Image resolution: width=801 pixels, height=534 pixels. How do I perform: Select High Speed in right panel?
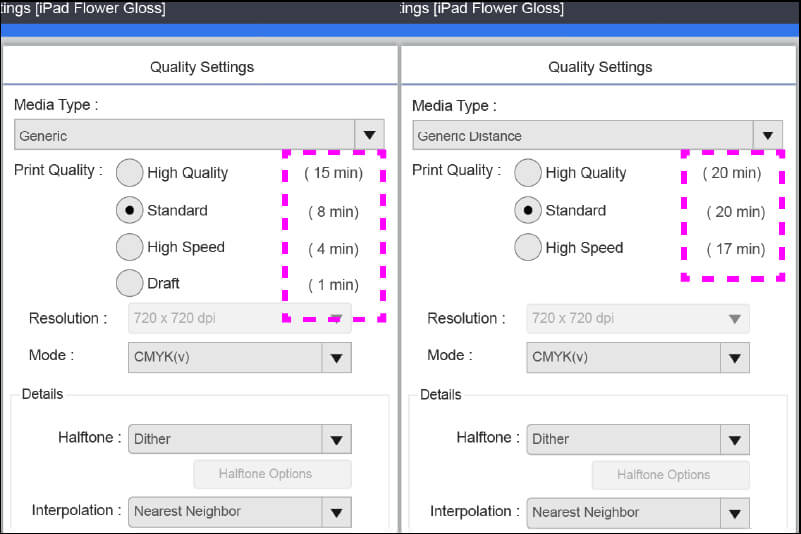(x=528, y=247)
